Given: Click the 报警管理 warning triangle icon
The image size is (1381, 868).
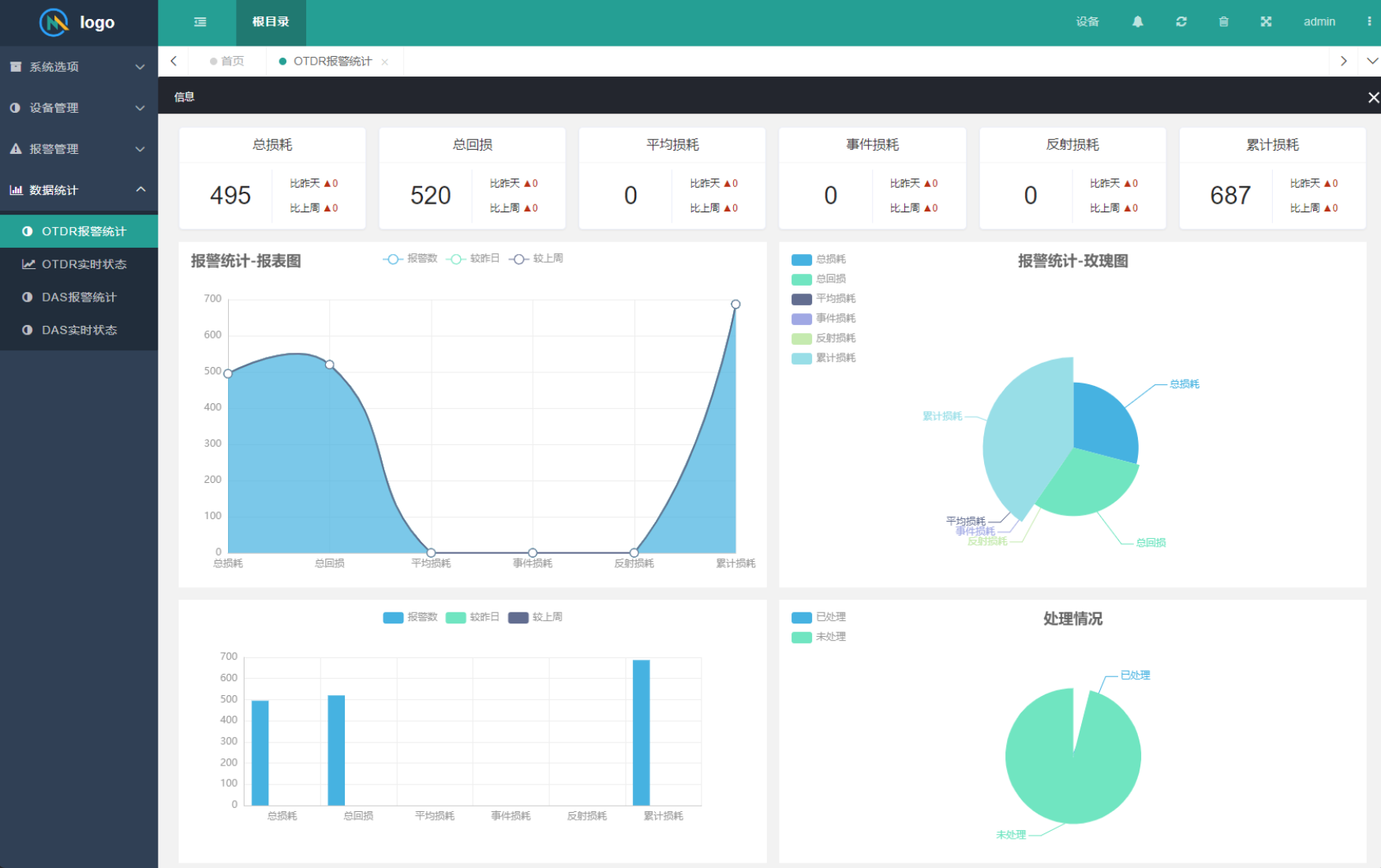Looking at the screenshot, I should [15, 149].
